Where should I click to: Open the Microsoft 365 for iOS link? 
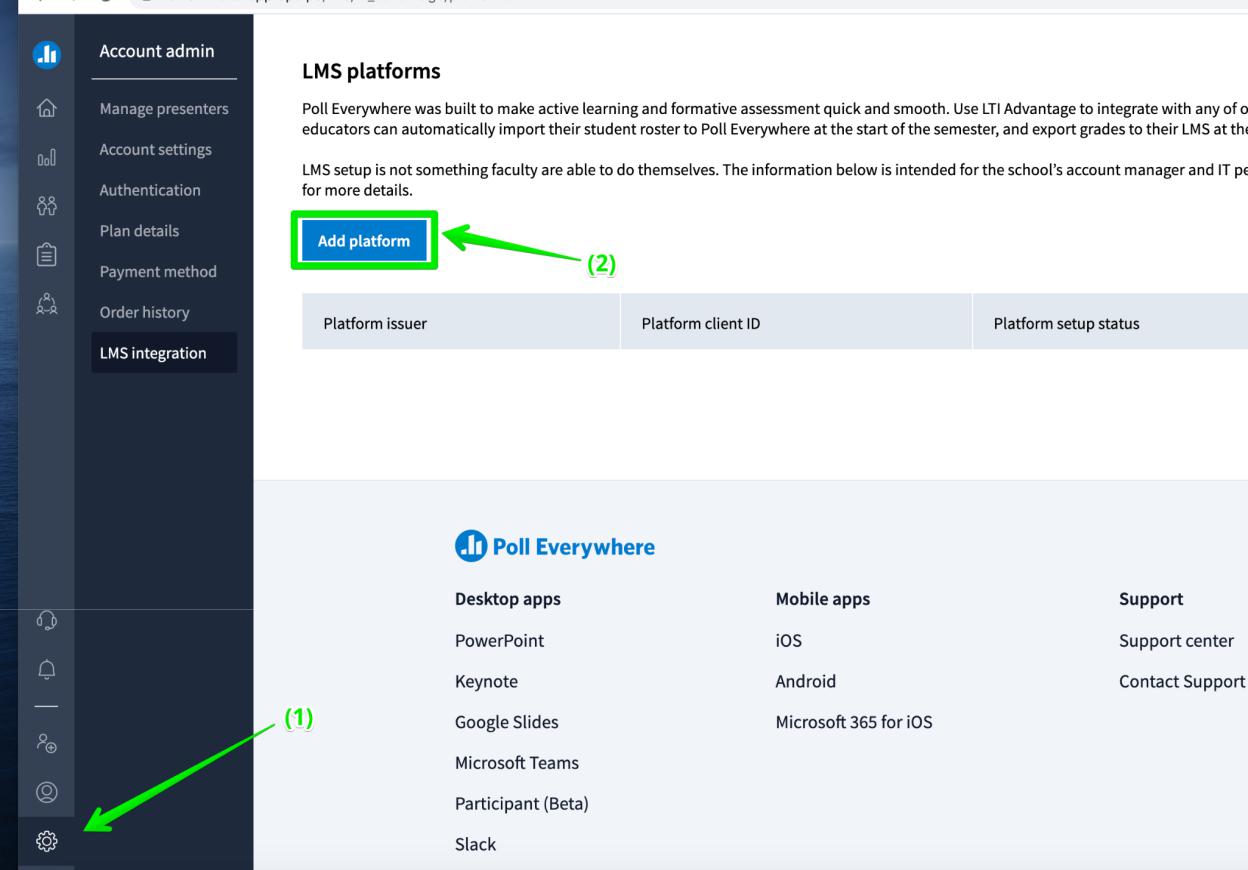coord(854,722)
